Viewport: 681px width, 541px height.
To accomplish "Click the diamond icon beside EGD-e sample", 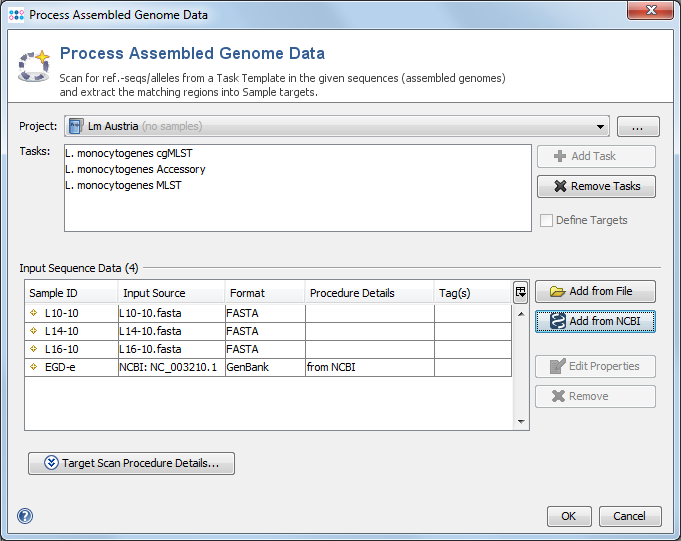I will [x=35, y=367].
